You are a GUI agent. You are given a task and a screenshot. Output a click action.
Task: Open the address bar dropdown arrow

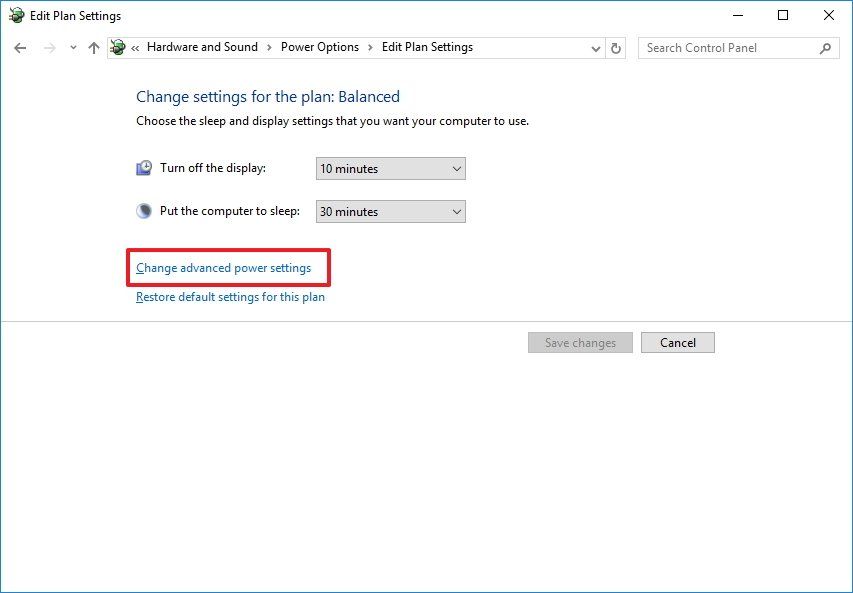pos(596,47)
